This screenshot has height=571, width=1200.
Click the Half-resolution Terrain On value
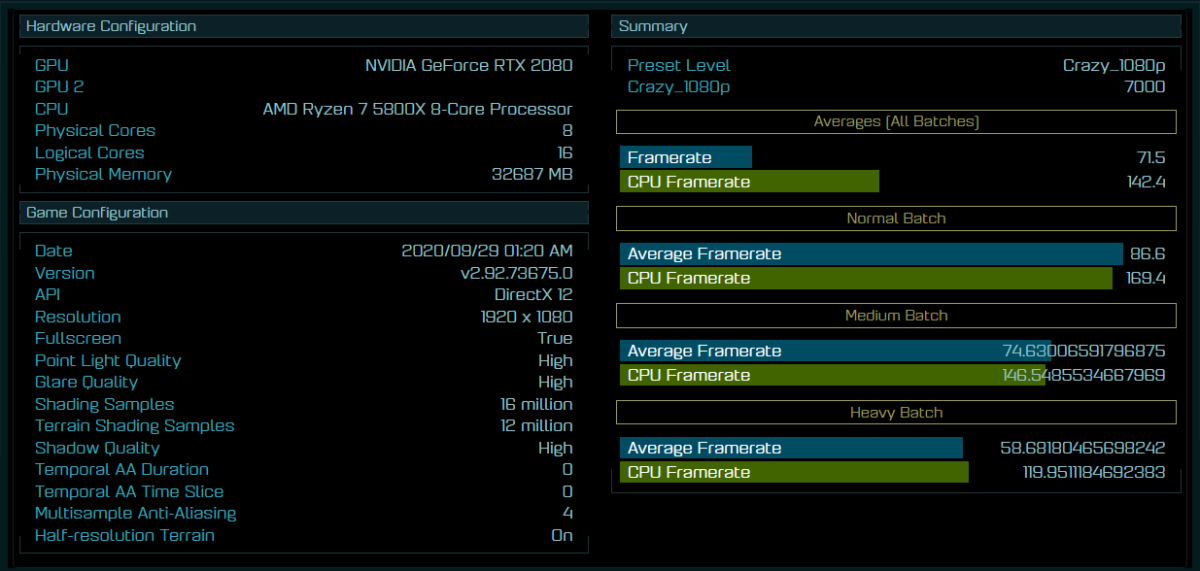click(x=562, y=535)
